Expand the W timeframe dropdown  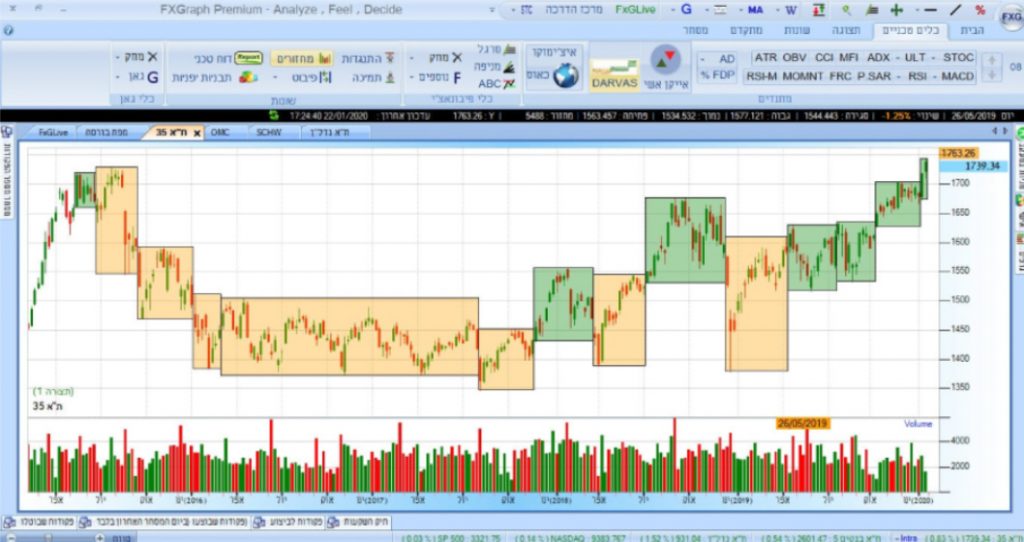(x=790, y=9)
